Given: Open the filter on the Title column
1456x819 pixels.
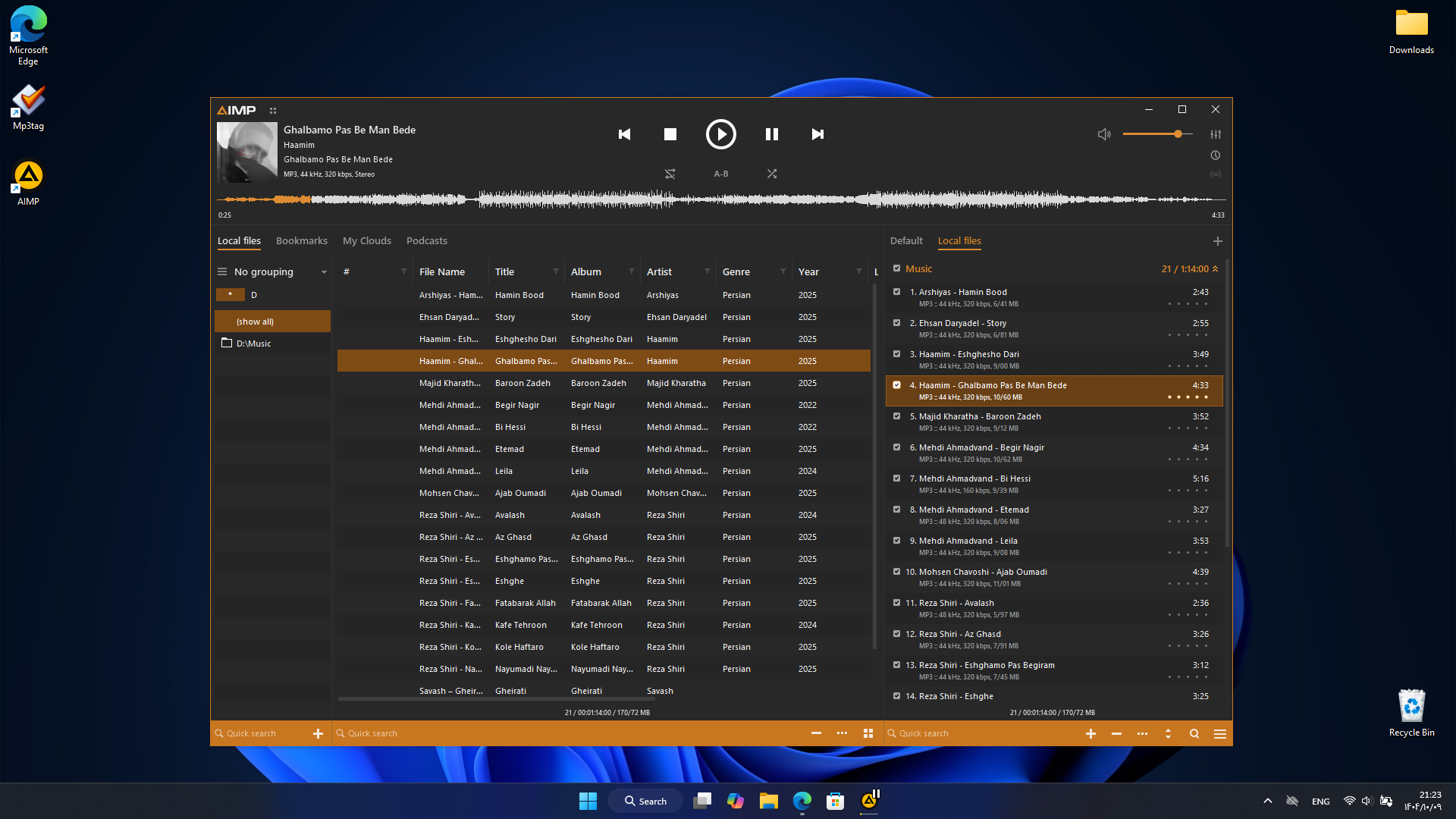Looking at the screenshot, I should (555, 271).
